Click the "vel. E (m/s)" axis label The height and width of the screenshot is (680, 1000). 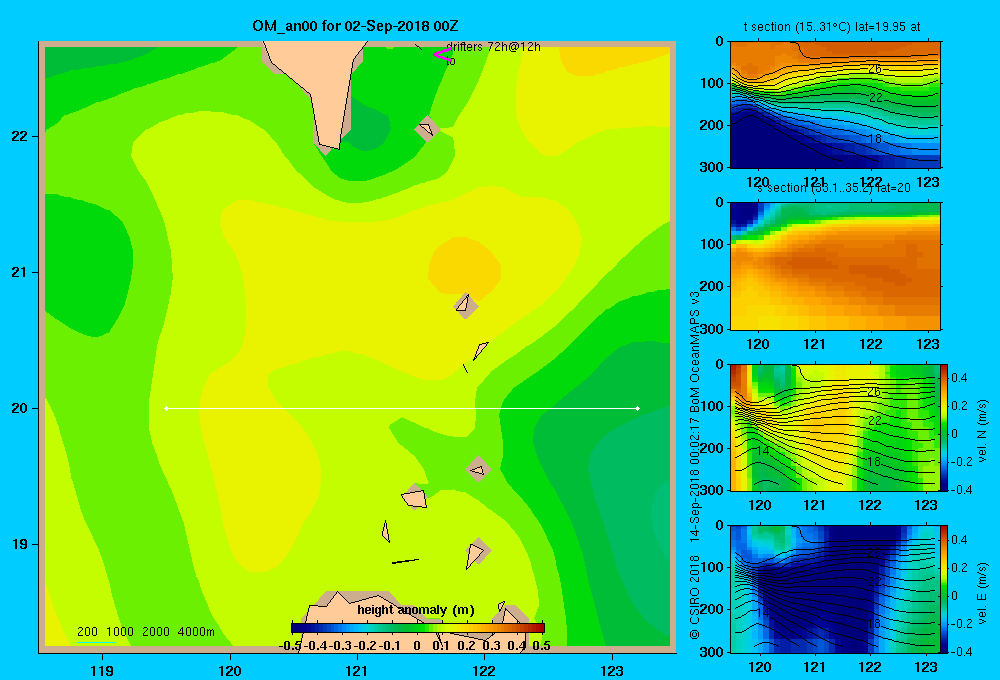[982, 592]
